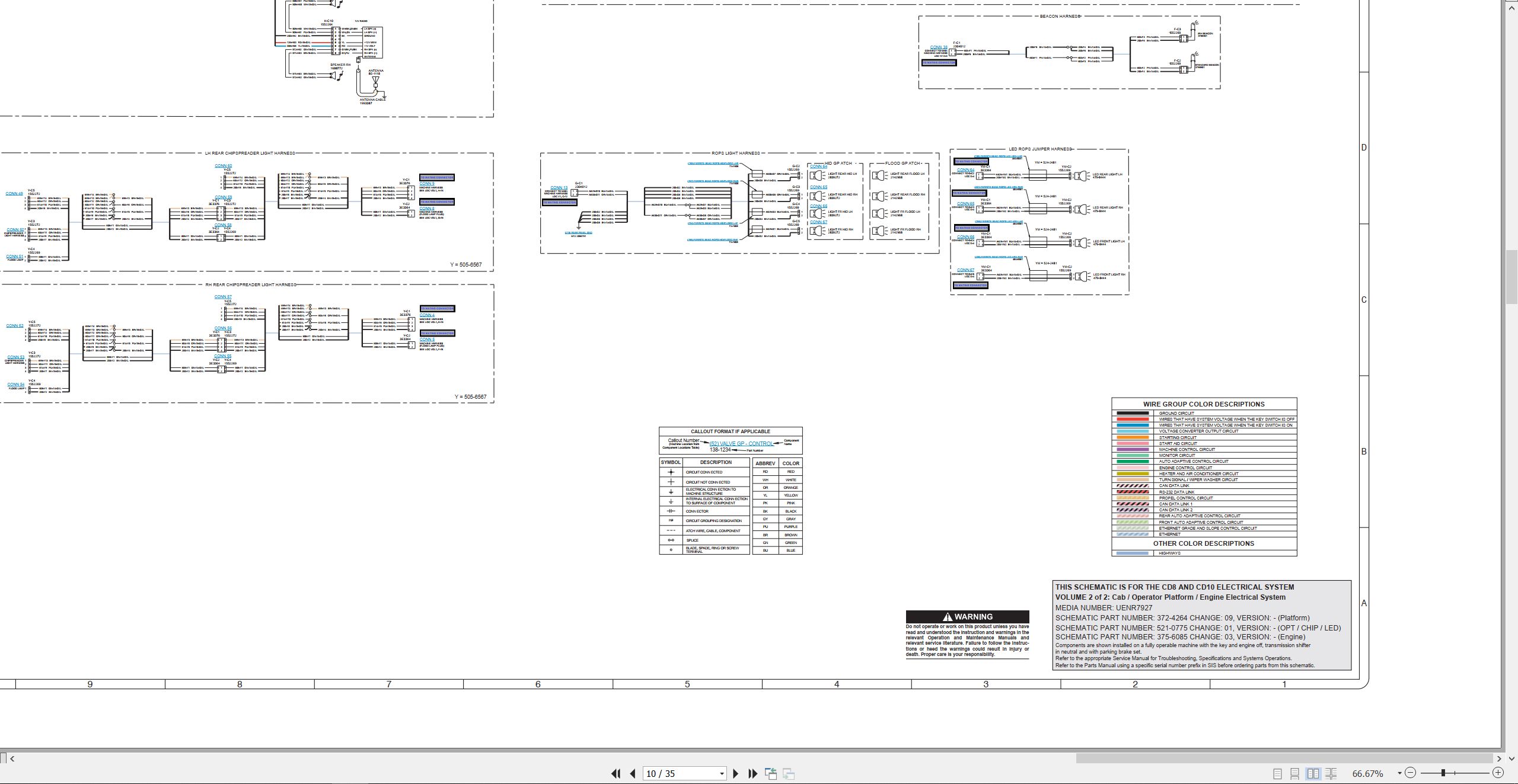Click the zoom slider handle

pos(1443,773)
